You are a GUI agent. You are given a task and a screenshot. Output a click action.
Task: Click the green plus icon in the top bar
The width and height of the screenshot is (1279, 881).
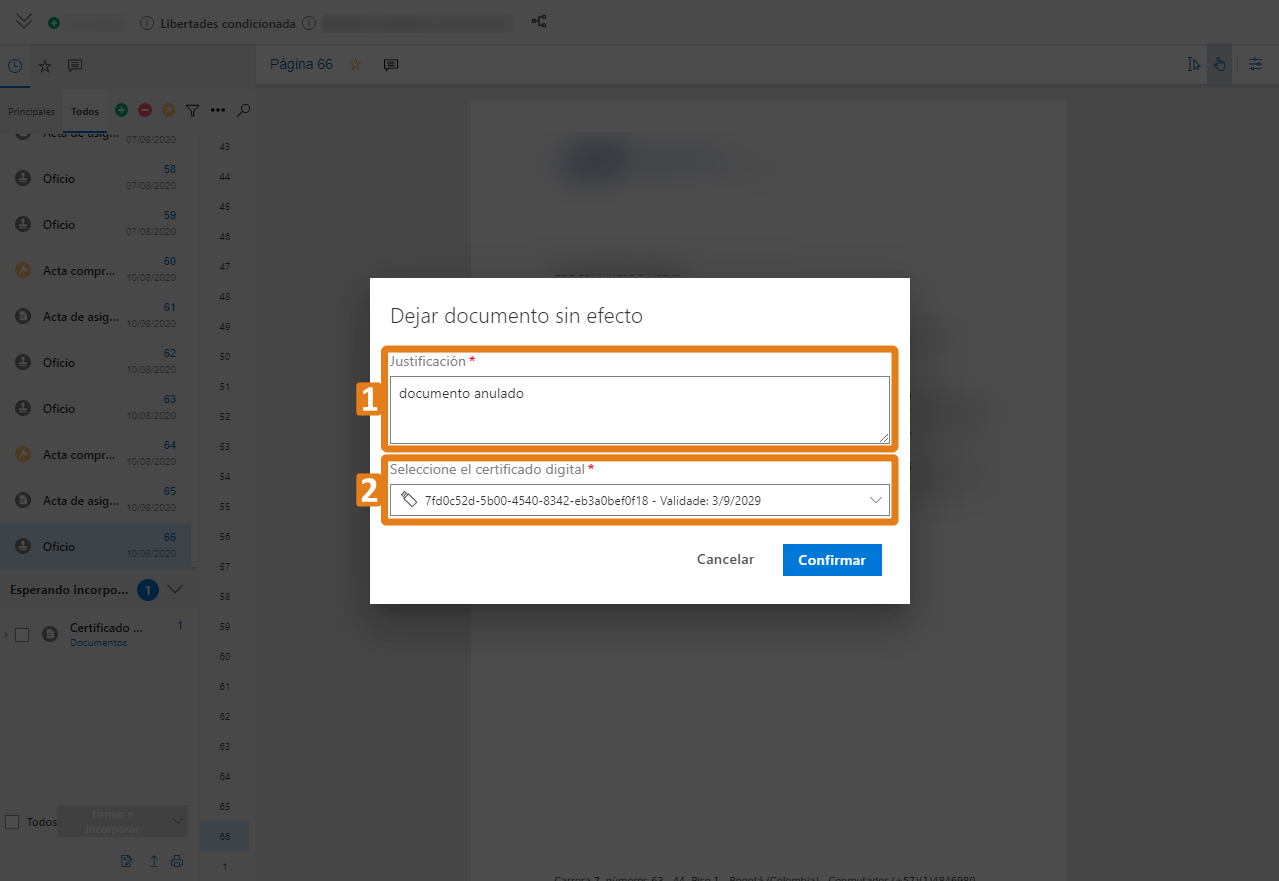click(54, 23)
